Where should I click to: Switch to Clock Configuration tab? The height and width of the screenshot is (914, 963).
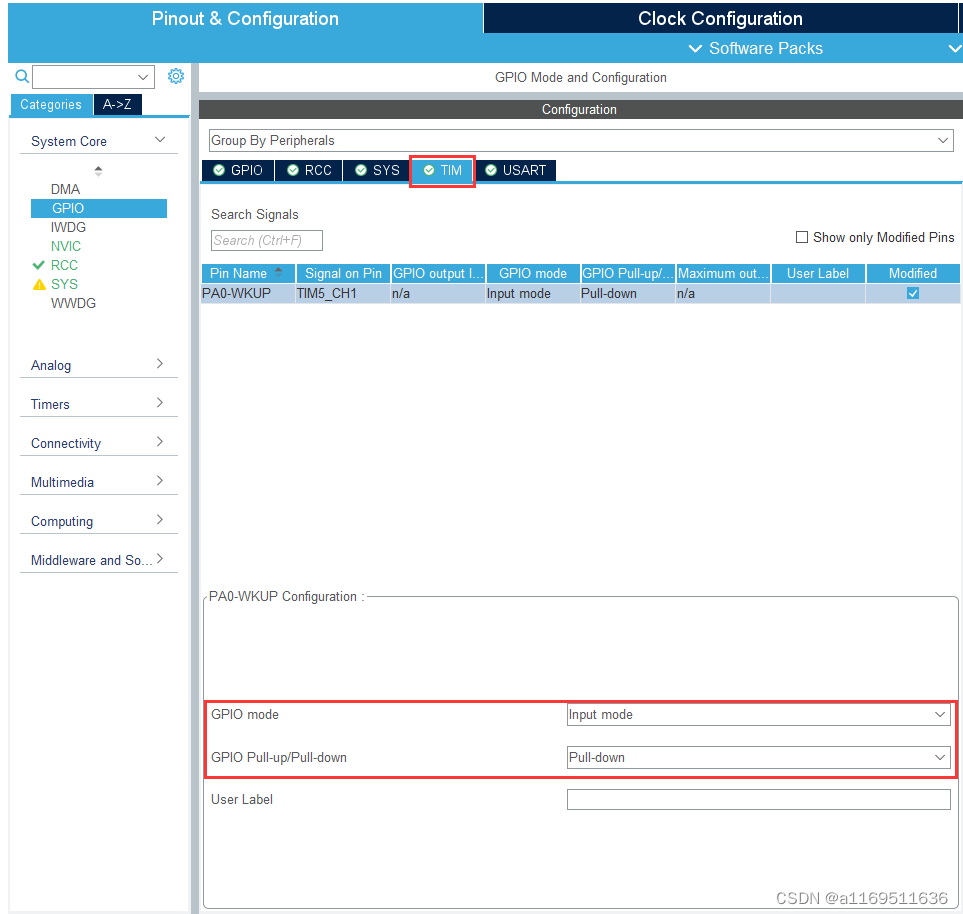coord(720,18)
